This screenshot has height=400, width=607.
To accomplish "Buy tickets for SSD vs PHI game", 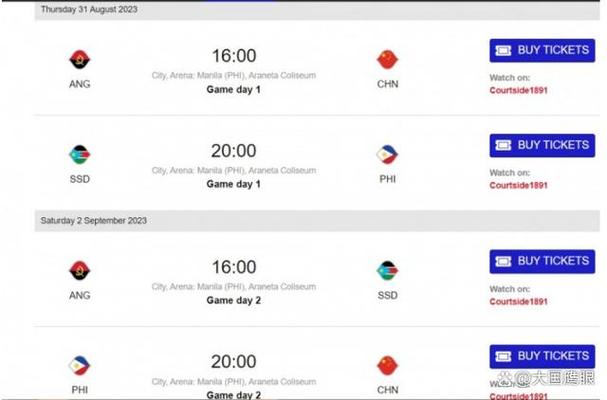I will coord(542,145).
